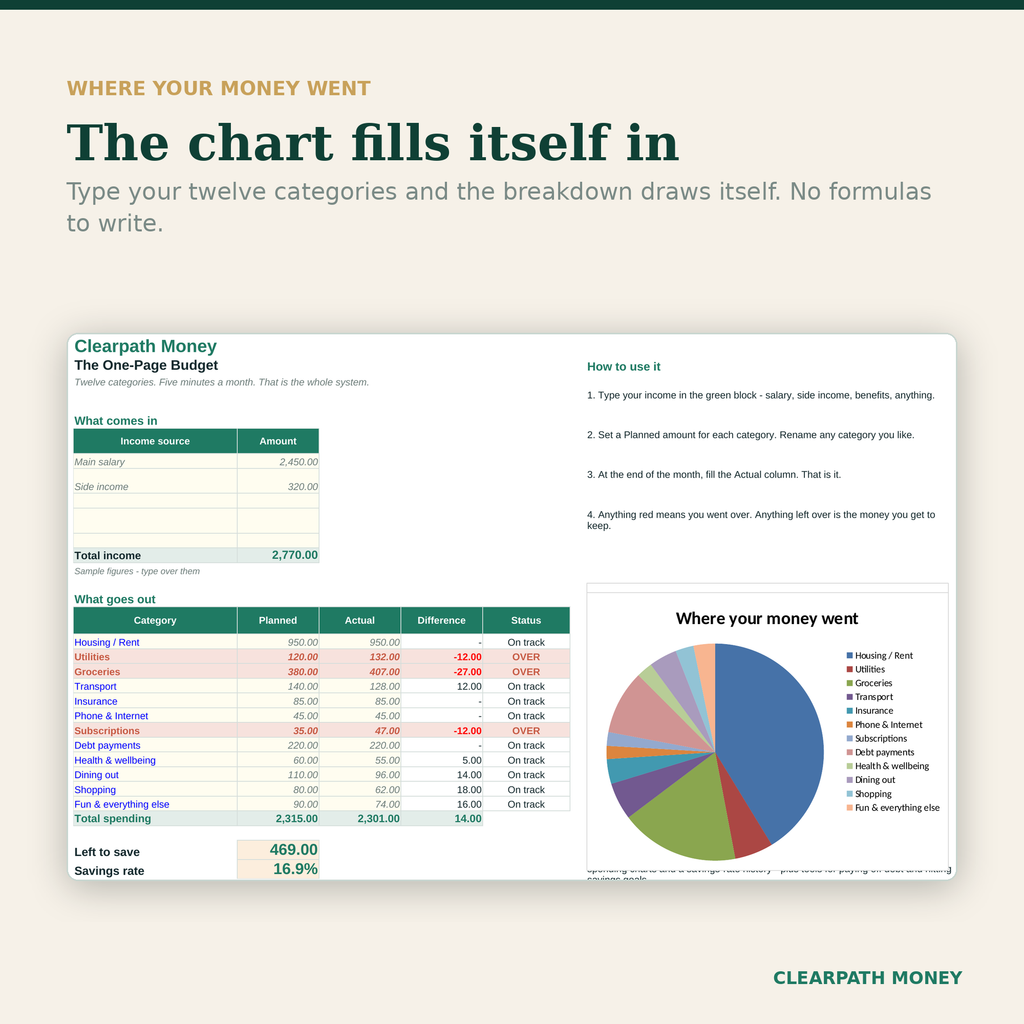Screen dimensions: 1024x1024
Task: Select Shopping difference value 18.00
Action: click(x=441, y=790)
